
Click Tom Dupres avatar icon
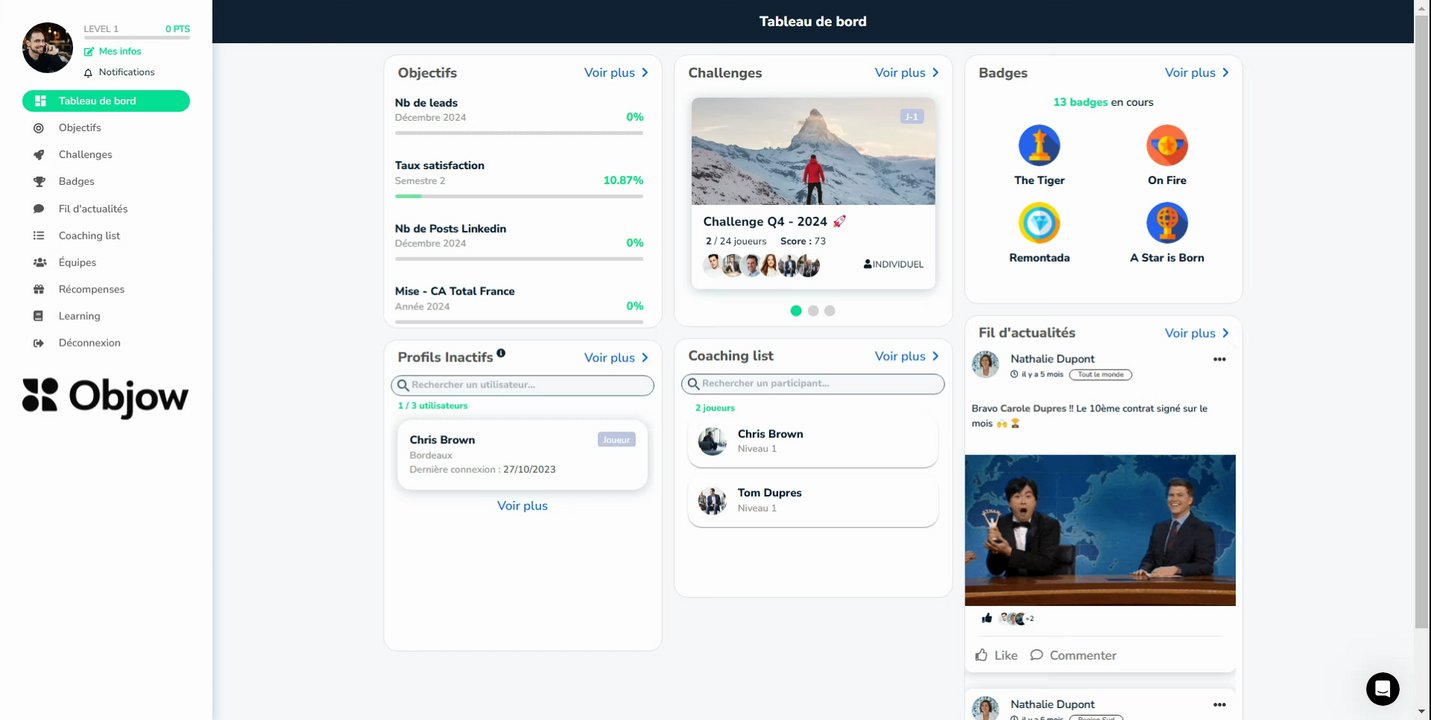point(712,500)
